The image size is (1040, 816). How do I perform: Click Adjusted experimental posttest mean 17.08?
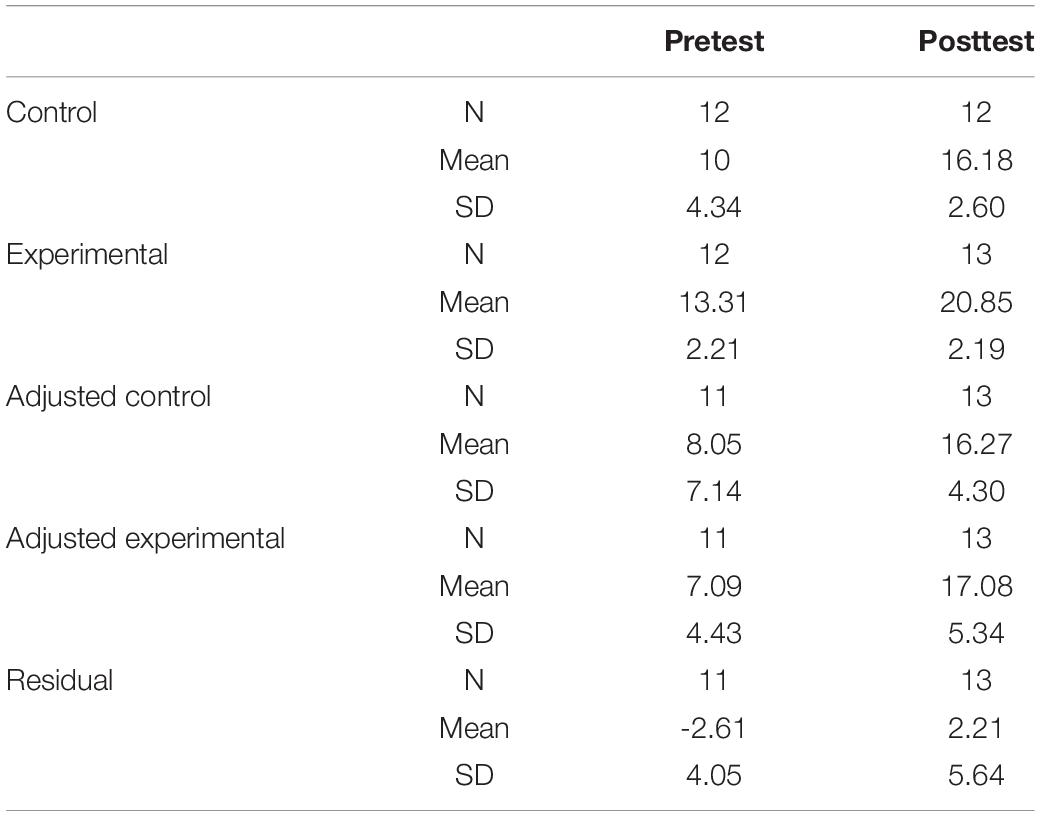click(977, 586)
